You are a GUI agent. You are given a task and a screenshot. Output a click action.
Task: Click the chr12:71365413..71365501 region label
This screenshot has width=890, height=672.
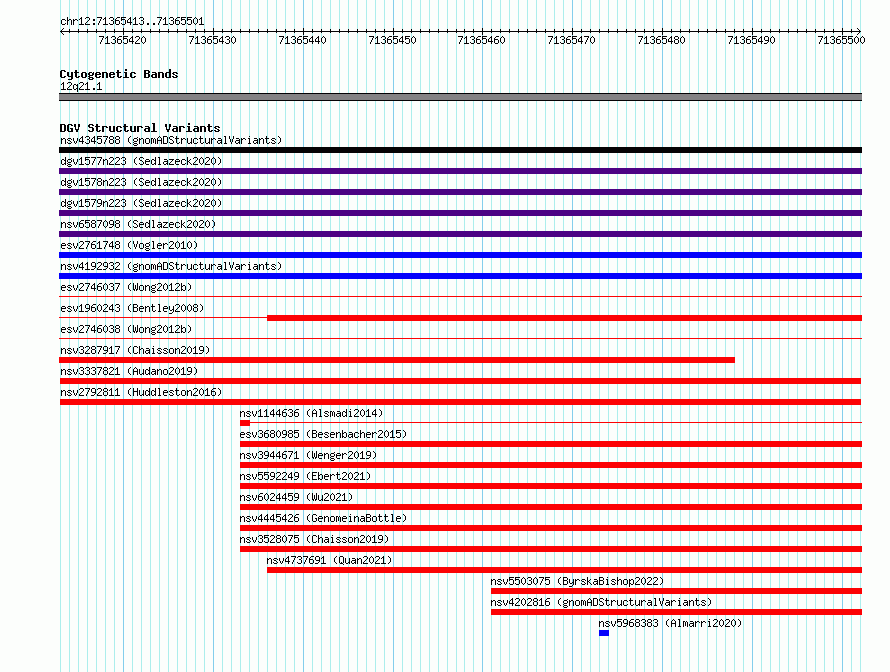[x=132, y=21]
